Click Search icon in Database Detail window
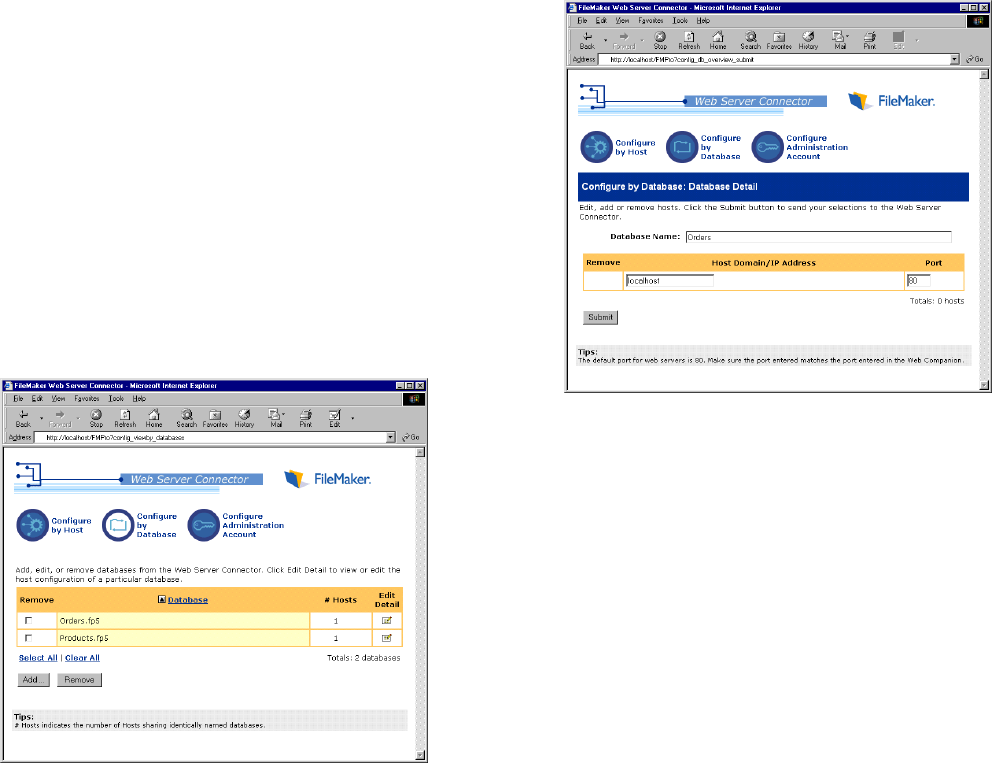This screenshot has width=992, height=763. (750, 40)
